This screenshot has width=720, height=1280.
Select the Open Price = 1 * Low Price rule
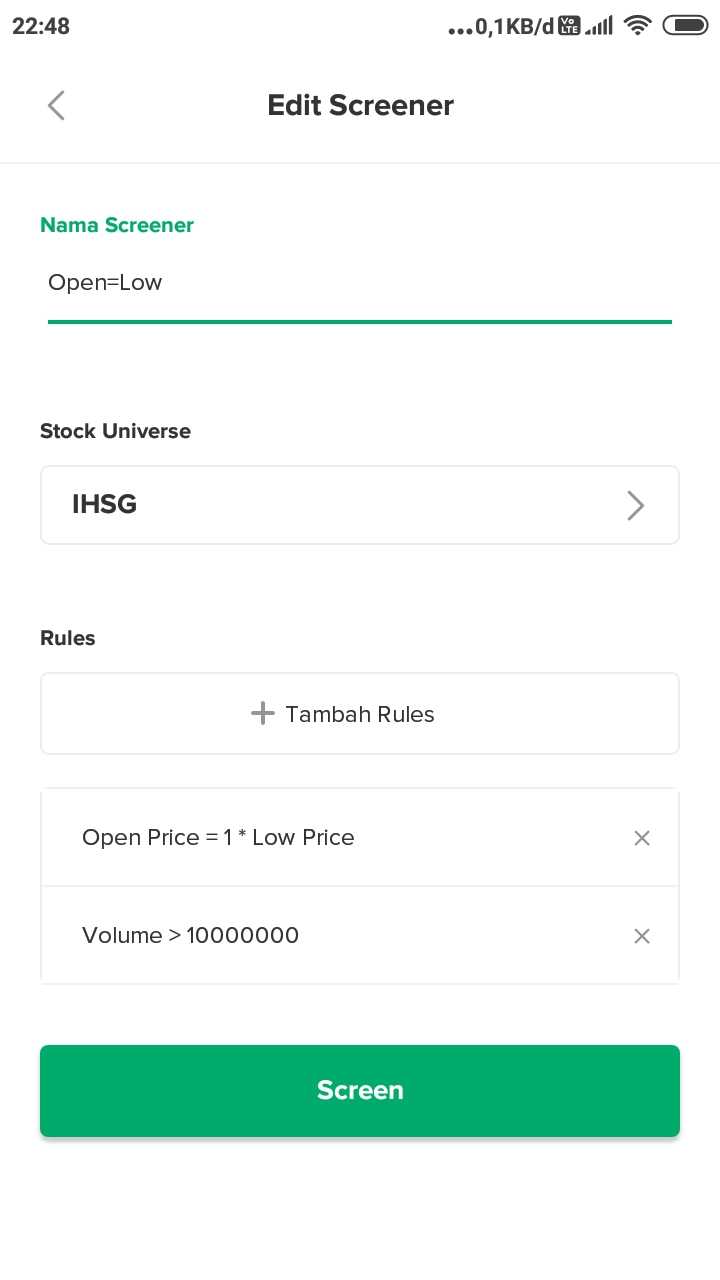pos(360,837)
